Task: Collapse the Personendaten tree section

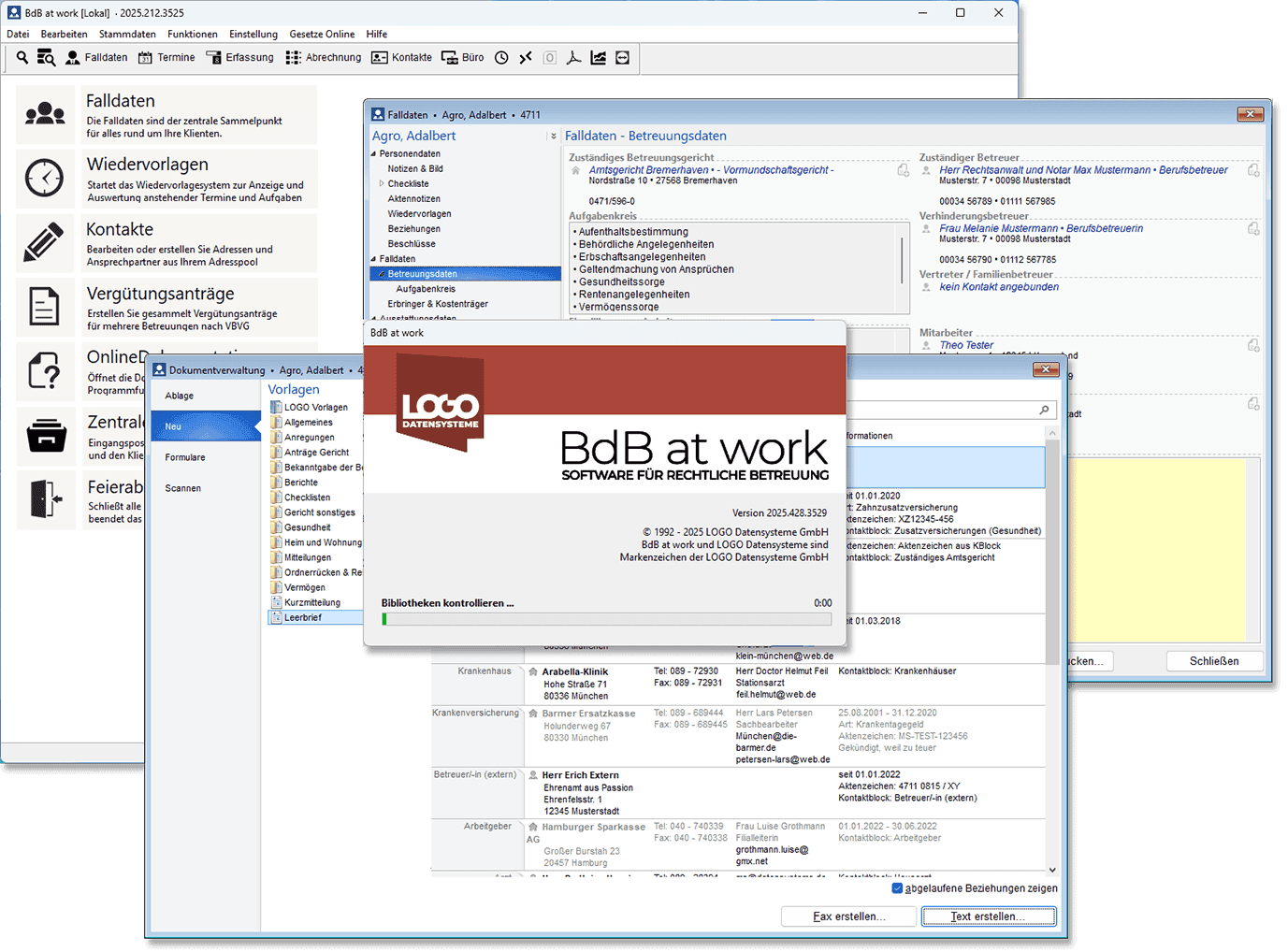Action: (x=373, y=154)
